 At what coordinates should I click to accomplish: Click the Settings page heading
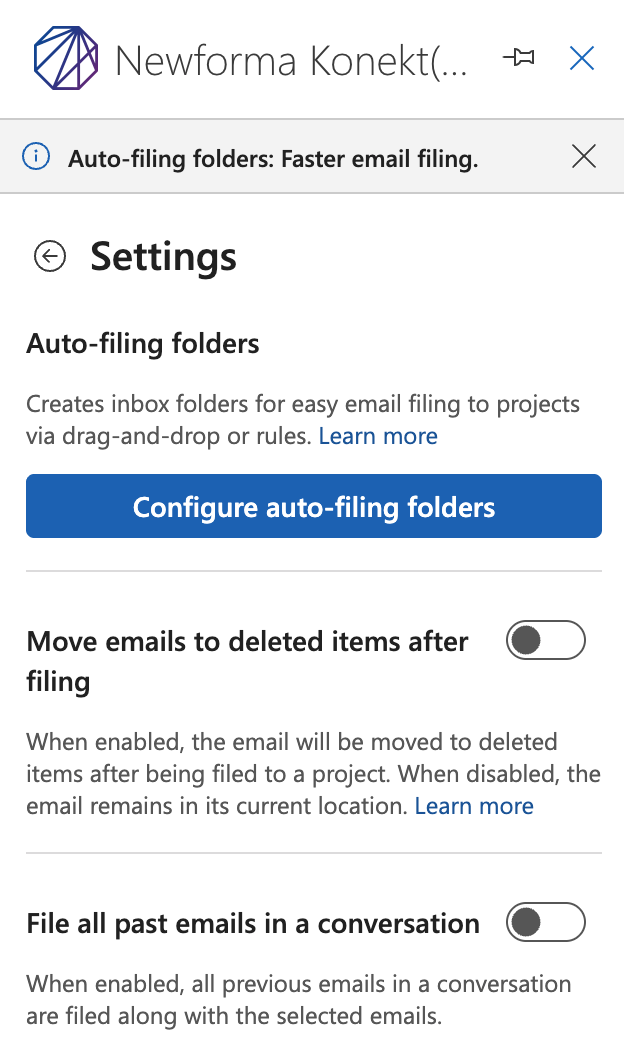(164, 257)
